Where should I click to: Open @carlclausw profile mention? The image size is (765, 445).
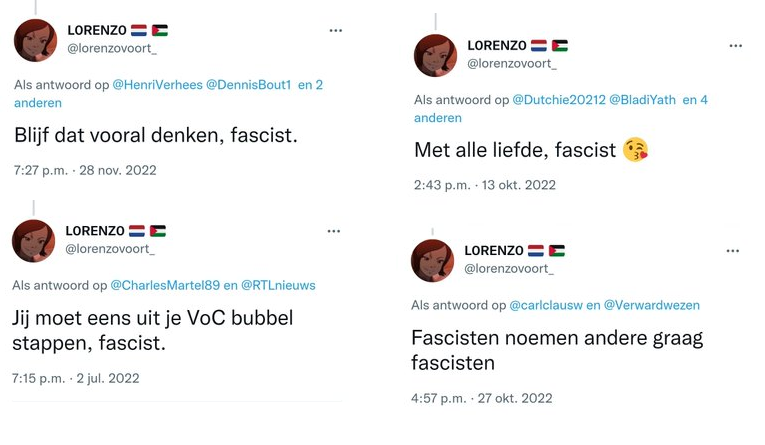coord(546,305)
